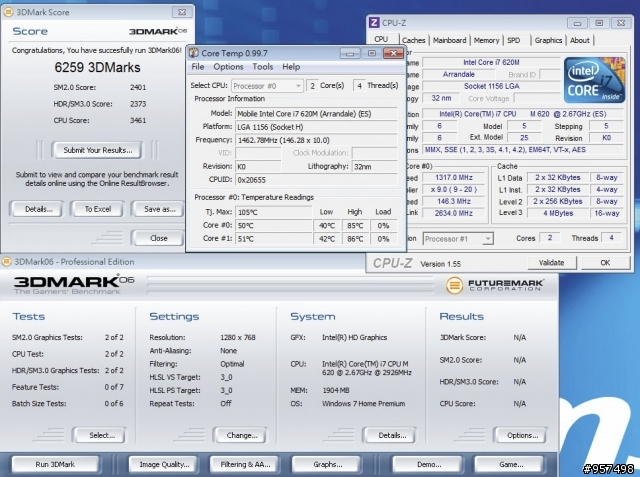This screenshot has width=640, height=477.
Task: Click '1280 x 768' resolution value
Action: pyautogui.click(x=238, y=337)
